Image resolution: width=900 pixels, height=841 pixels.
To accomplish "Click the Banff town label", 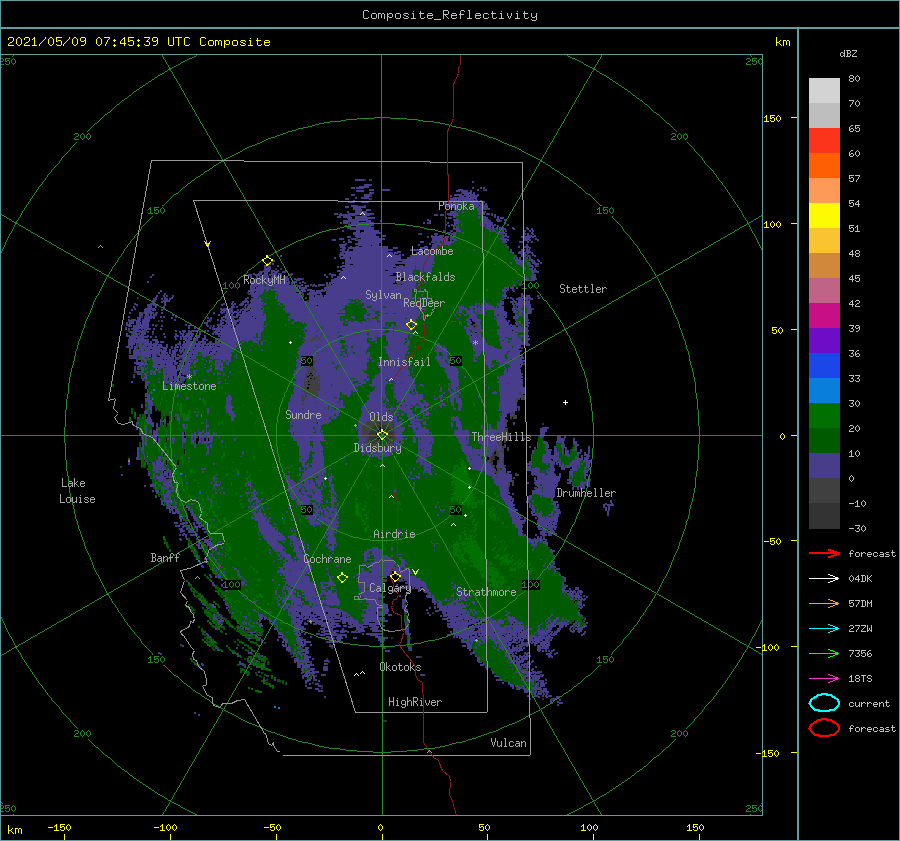I will click(x=165, y=557).
